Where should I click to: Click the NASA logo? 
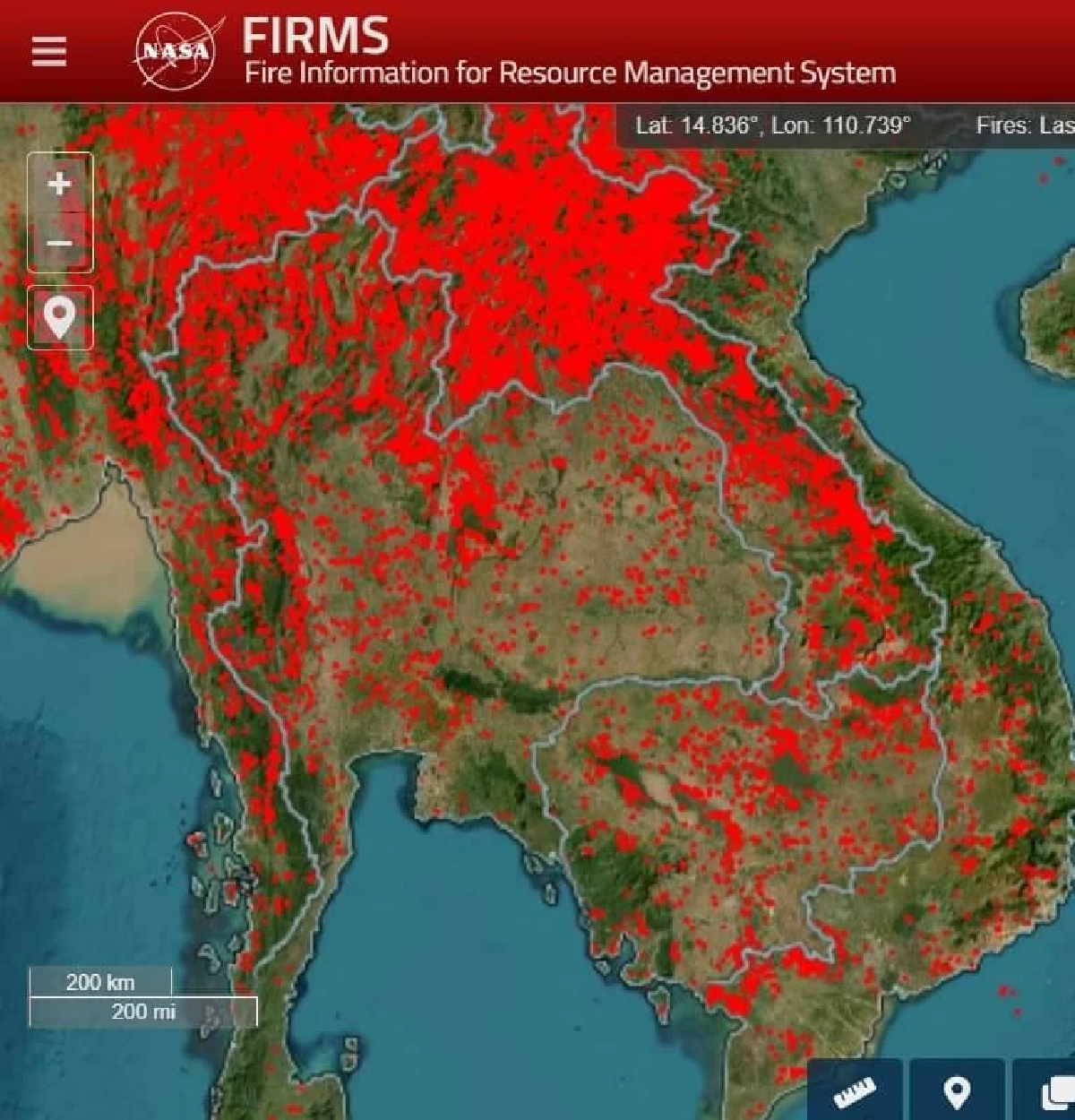[176, 52]
